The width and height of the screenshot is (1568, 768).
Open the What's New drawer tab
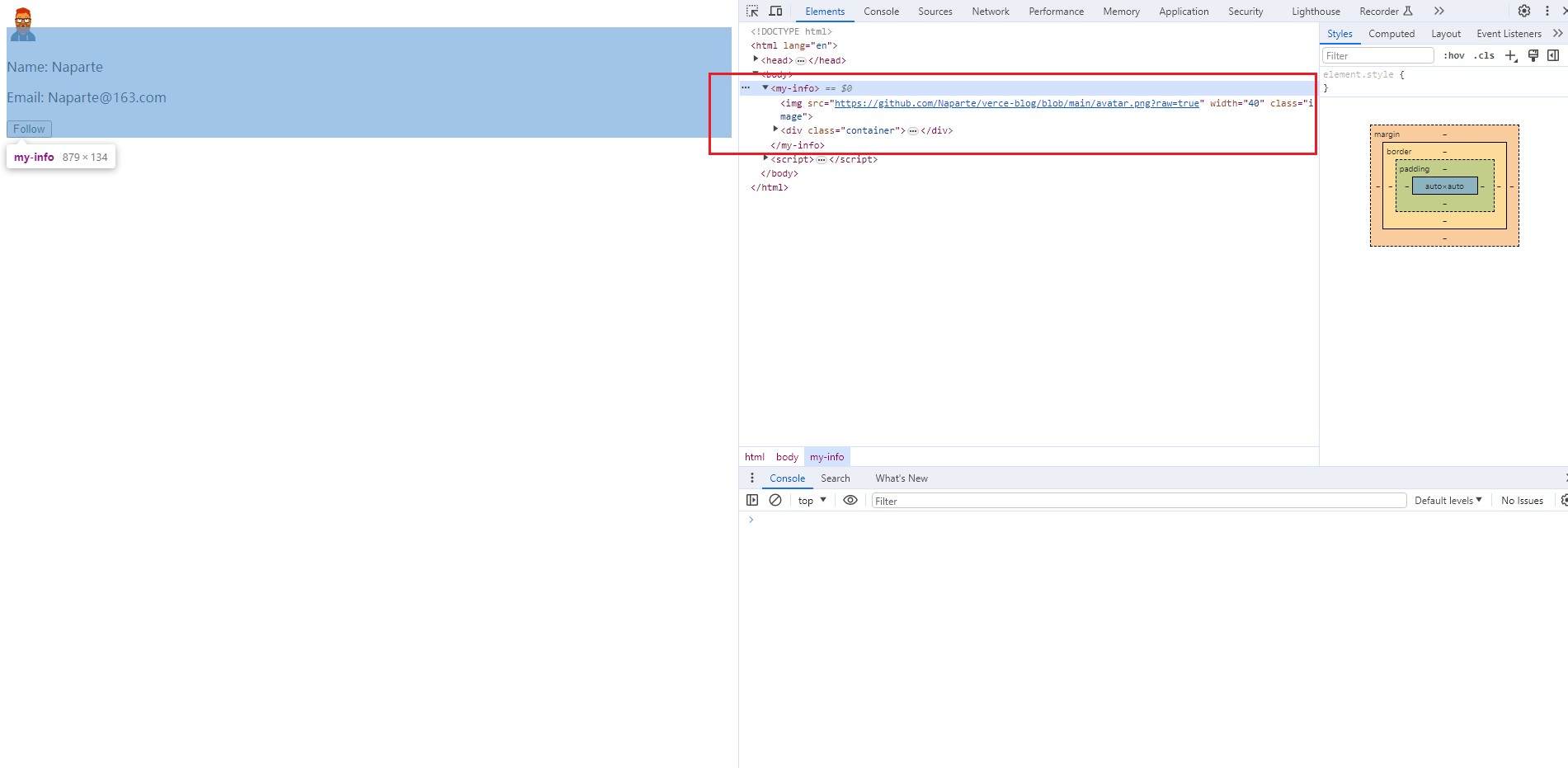coord(902,478)
